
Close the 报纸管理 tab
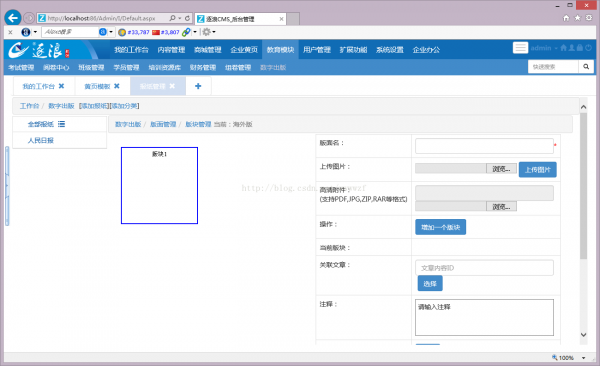point(172,86)
